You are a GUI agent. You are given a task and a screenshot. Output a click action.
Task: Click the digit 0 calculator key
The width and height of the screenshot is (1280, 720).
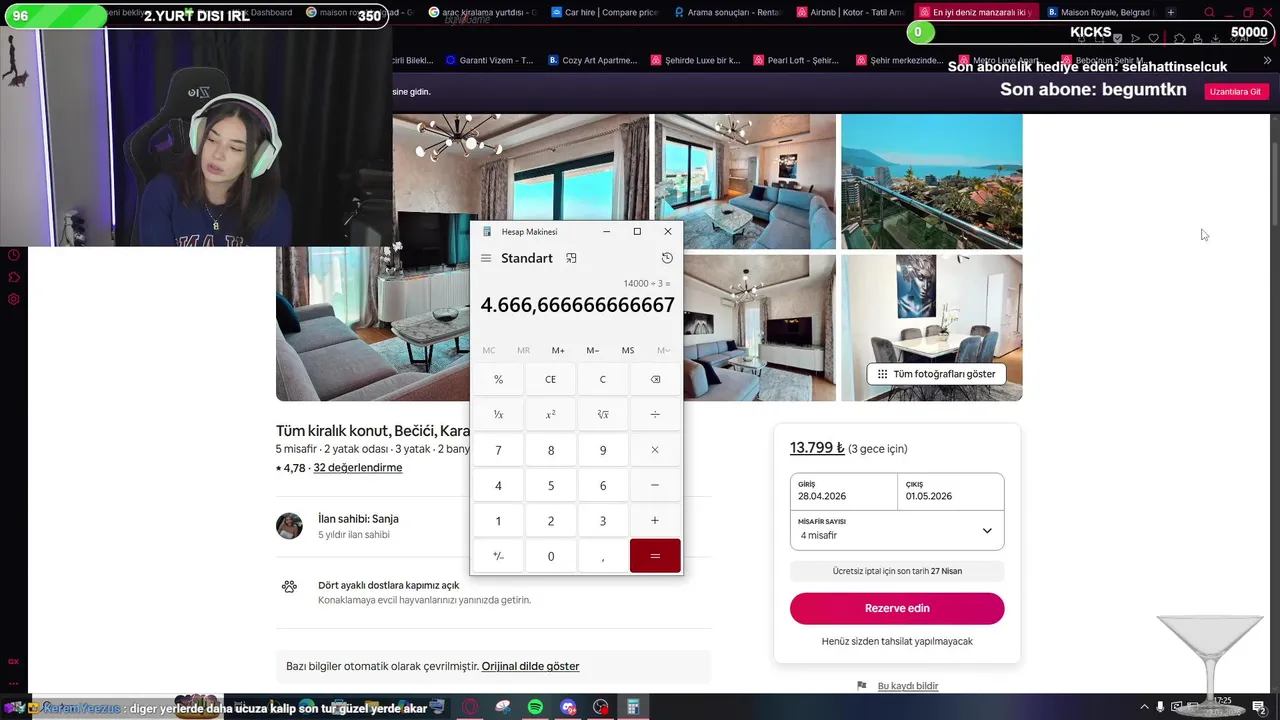click(x=550, y=556)
